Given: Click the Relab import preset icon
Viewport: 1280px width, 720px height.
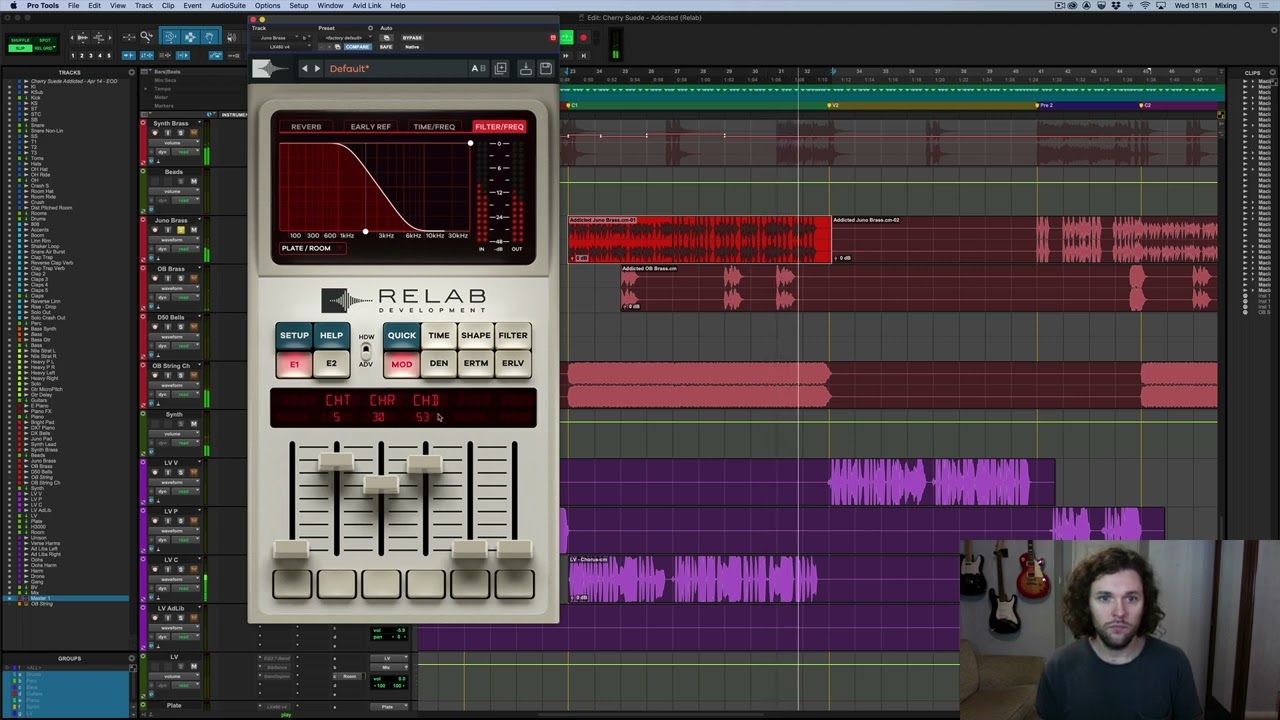Looking at the screenshot, I should 525,68.
